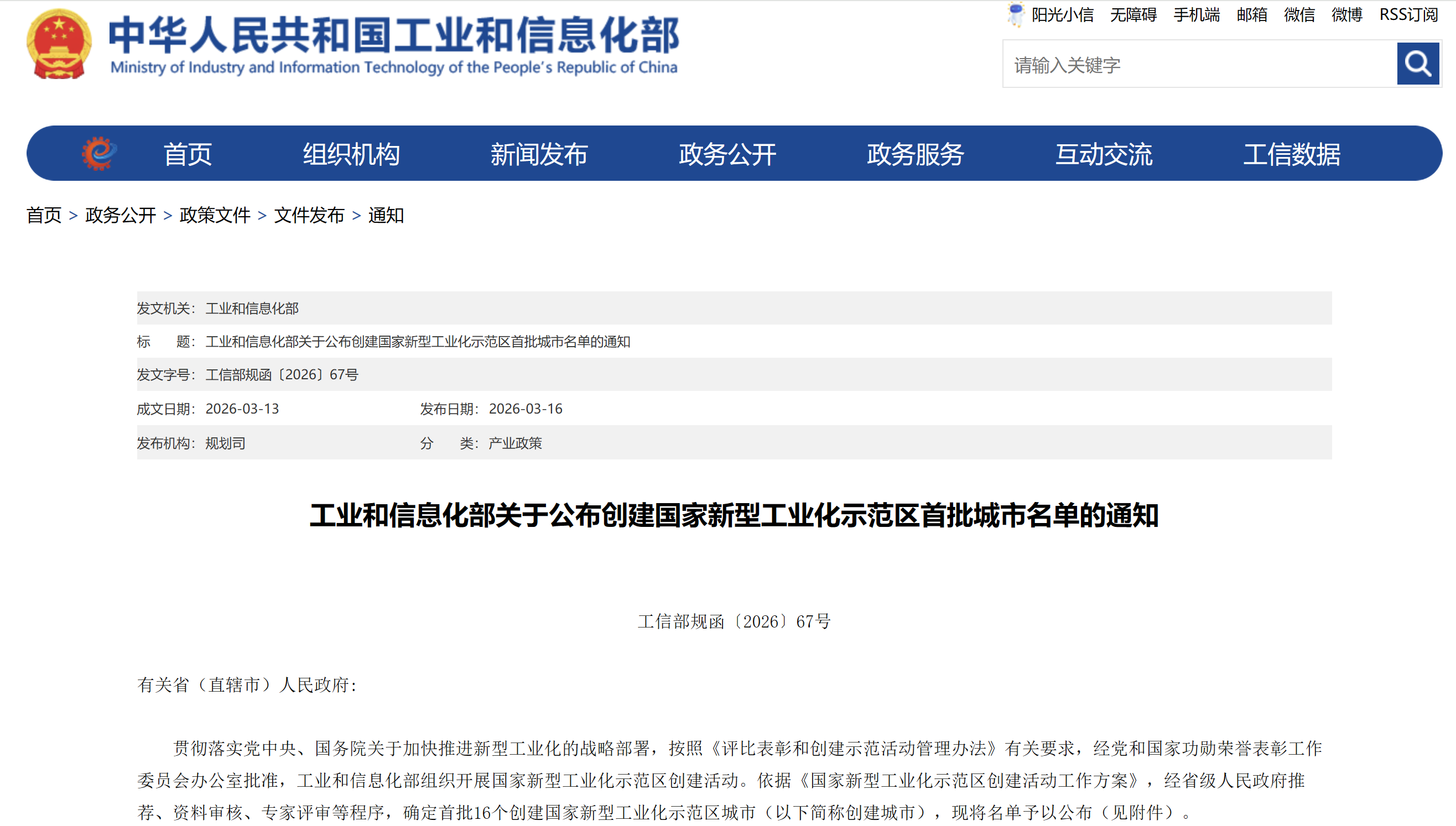The height and width of the screenshot is (826, 1456).
Task: Click the 微博 link
Action: pyautogui.click(x=1347, y=15)
